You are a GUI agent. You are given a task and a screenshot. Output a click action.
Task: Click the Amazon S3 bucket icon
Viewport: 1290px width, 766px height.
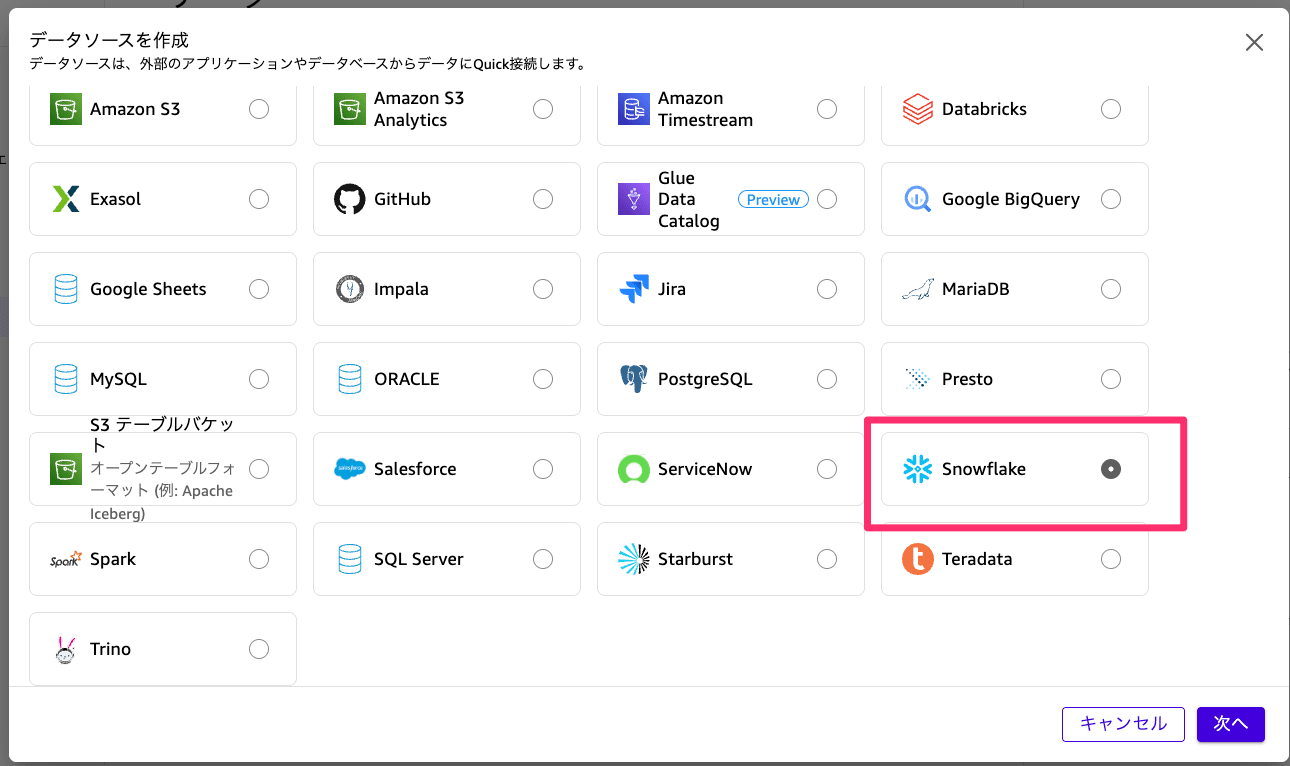coord(65,109)
